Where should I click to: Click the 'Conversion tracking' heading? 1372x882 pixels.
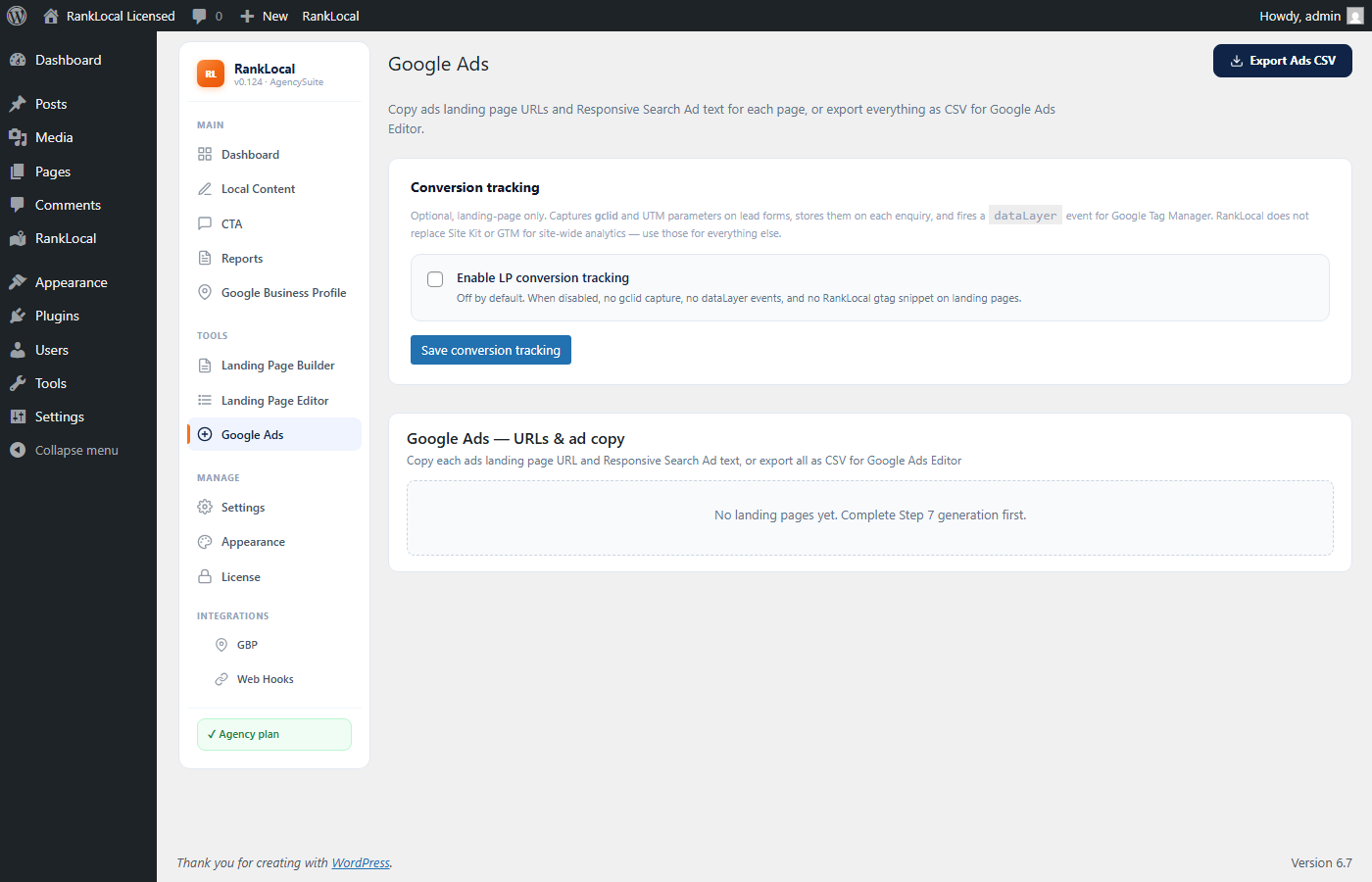[x=475, y=187]
